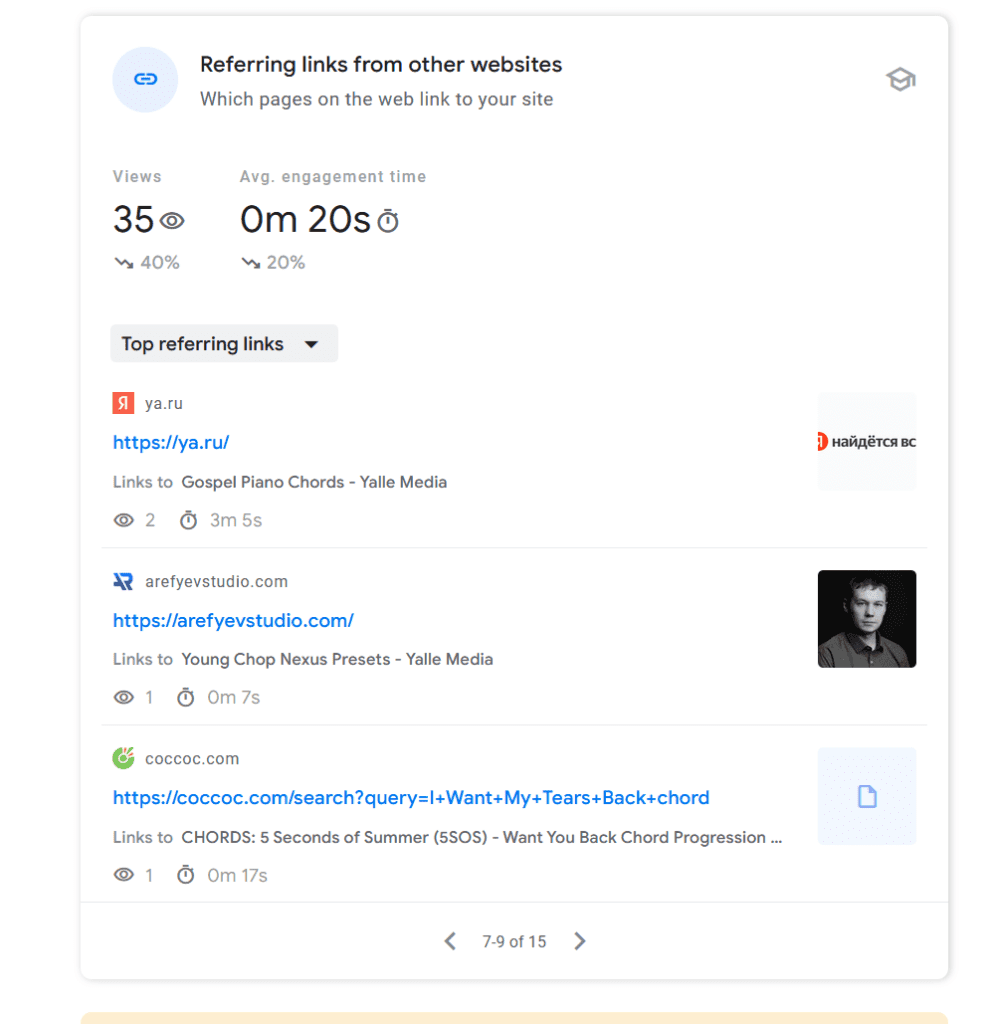
Task: Click the document placeholder icon for coccoc
Action: click(x=866, y=796)
